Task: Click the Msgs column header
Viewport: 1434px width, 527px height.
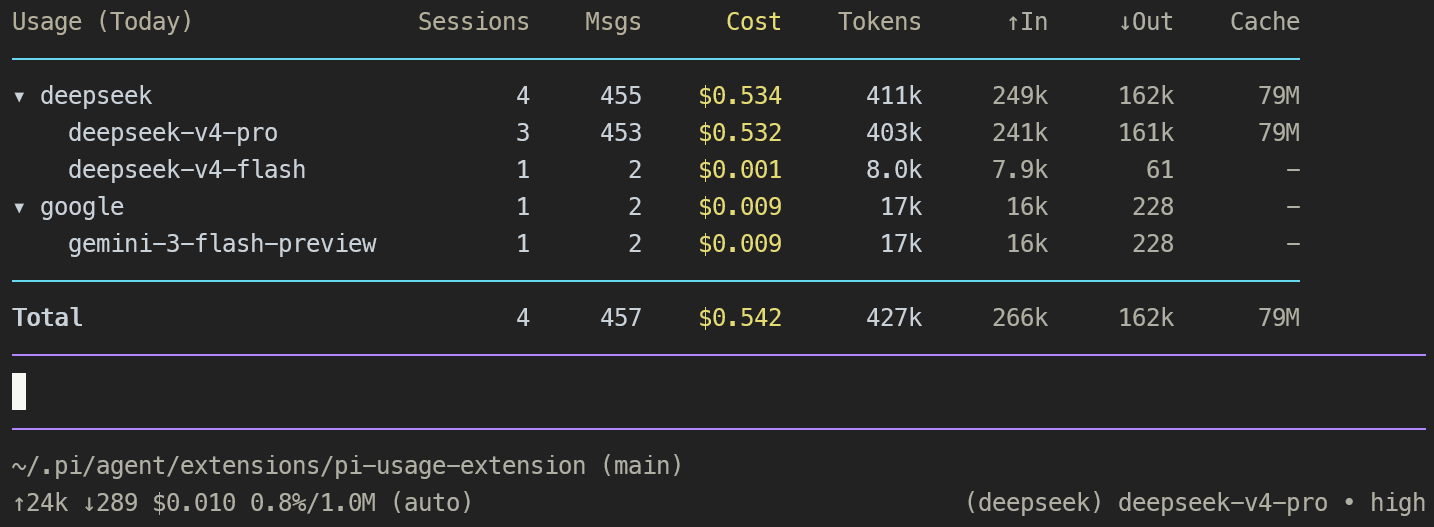Action: [x=614, y=22]
